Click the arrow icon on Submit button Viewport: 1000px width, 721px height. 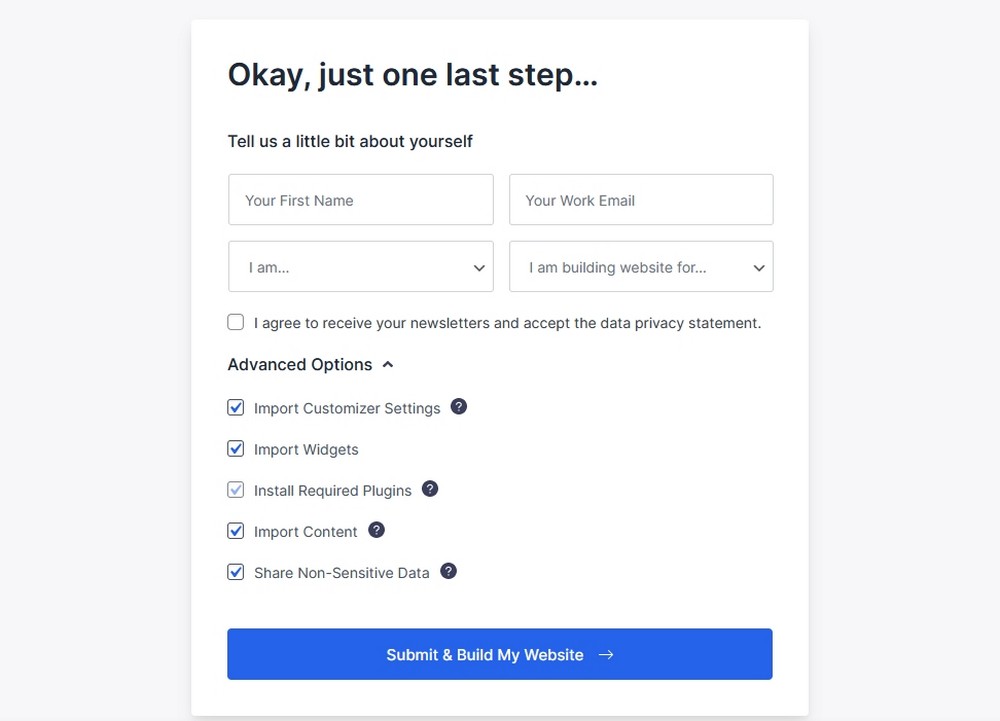[x=606, y=655]
